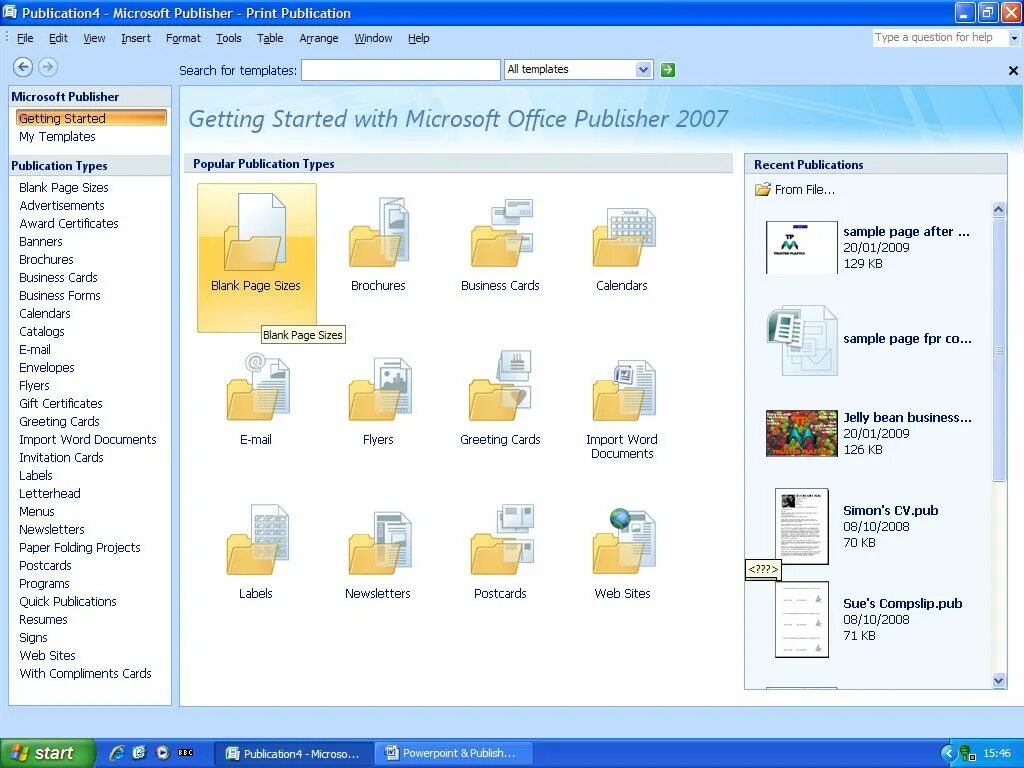Expand the help question box dropdown arrow
The height and width of the screenshot is (768, 1024).
(1014, 38)
